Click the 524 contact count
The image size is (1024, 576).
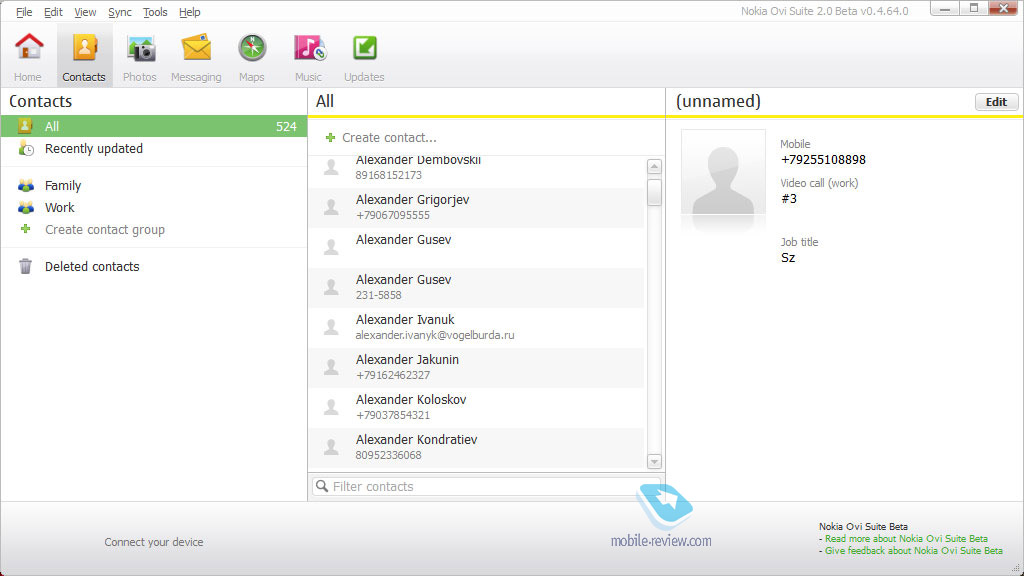[x=286, y=127]
